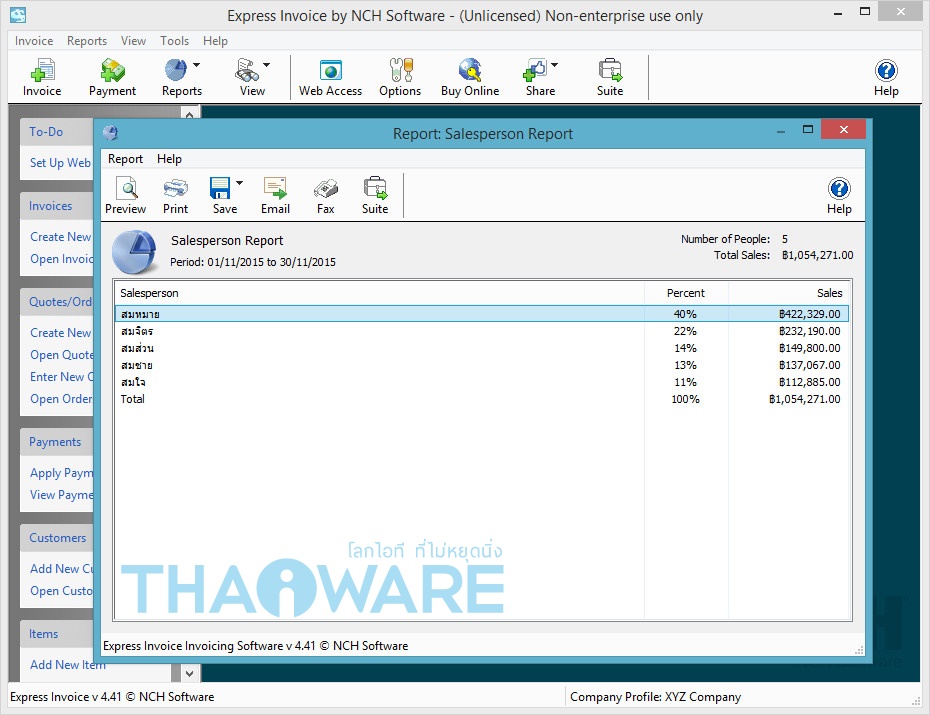Click the View Payments sidebar link

pos(62,495)
